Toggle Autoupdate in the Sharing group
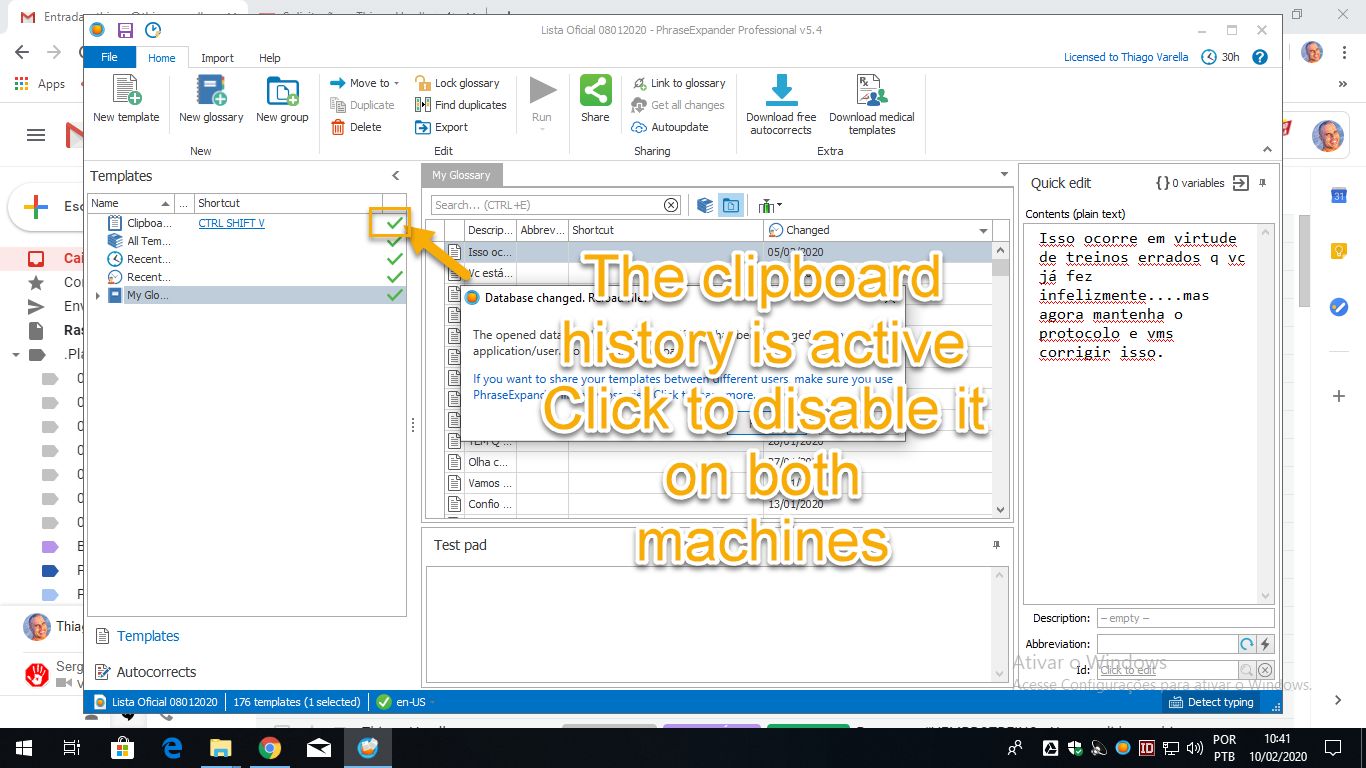The width and height of the screenshot is (1366, 768). point(670,127)
